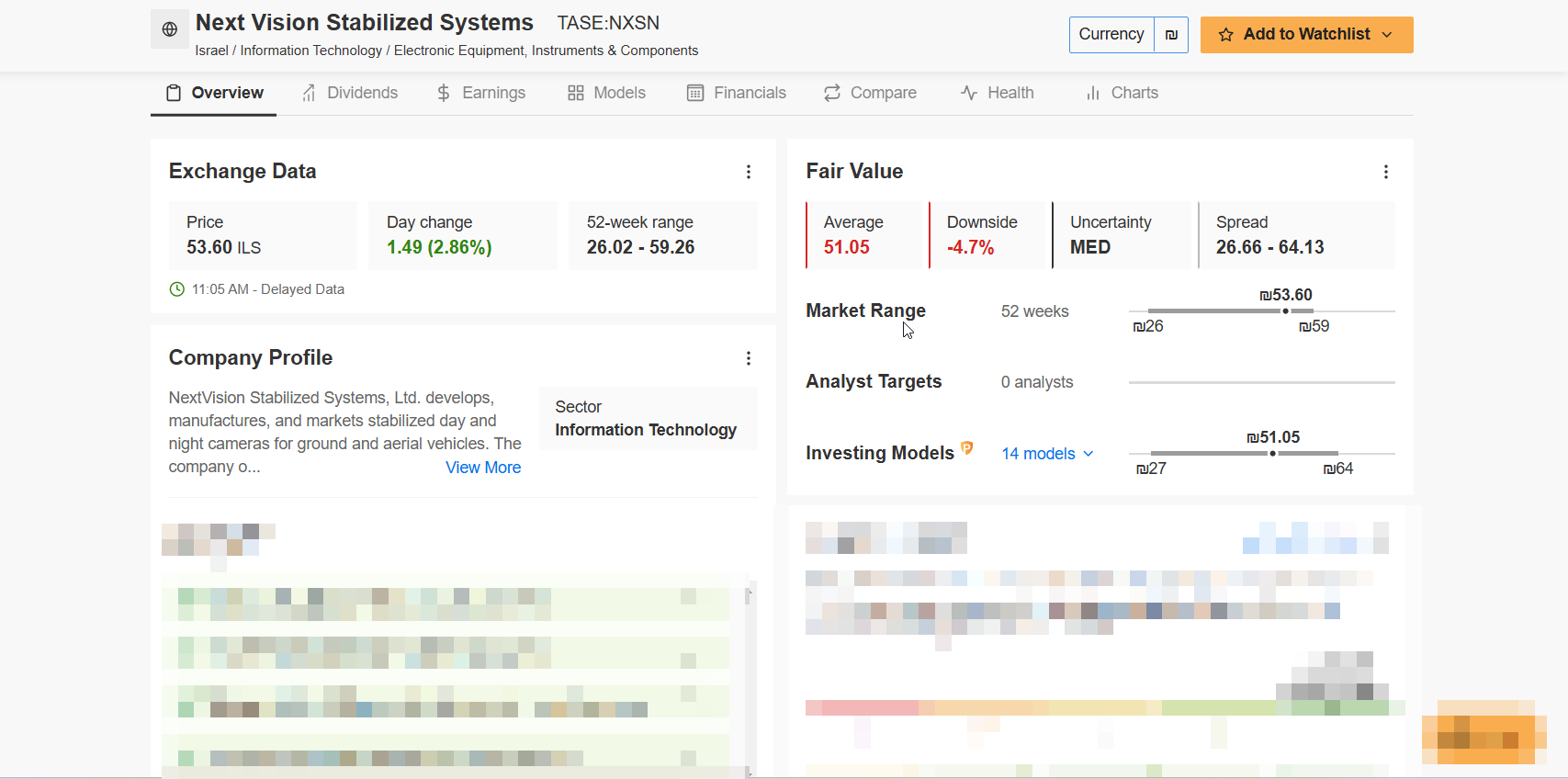
Task: Click the 52-week range 26.02 - 59.26
Action: point(641,248)
